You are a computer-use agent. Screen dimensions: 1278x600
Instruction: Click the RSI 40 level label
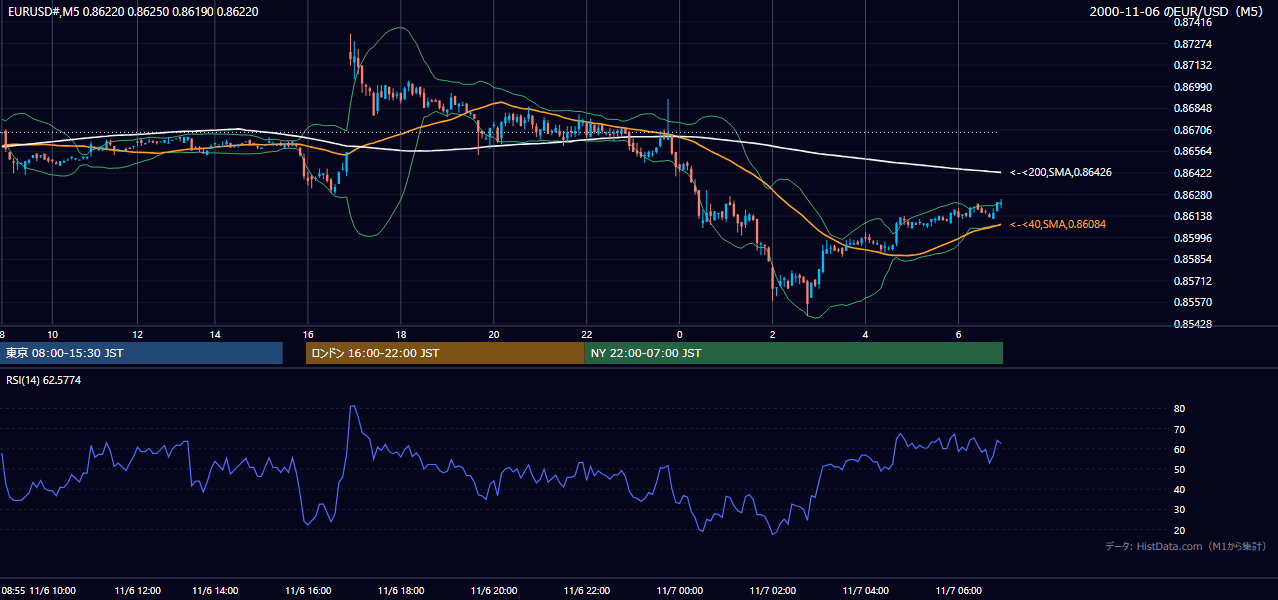(x=1179, y=489)
